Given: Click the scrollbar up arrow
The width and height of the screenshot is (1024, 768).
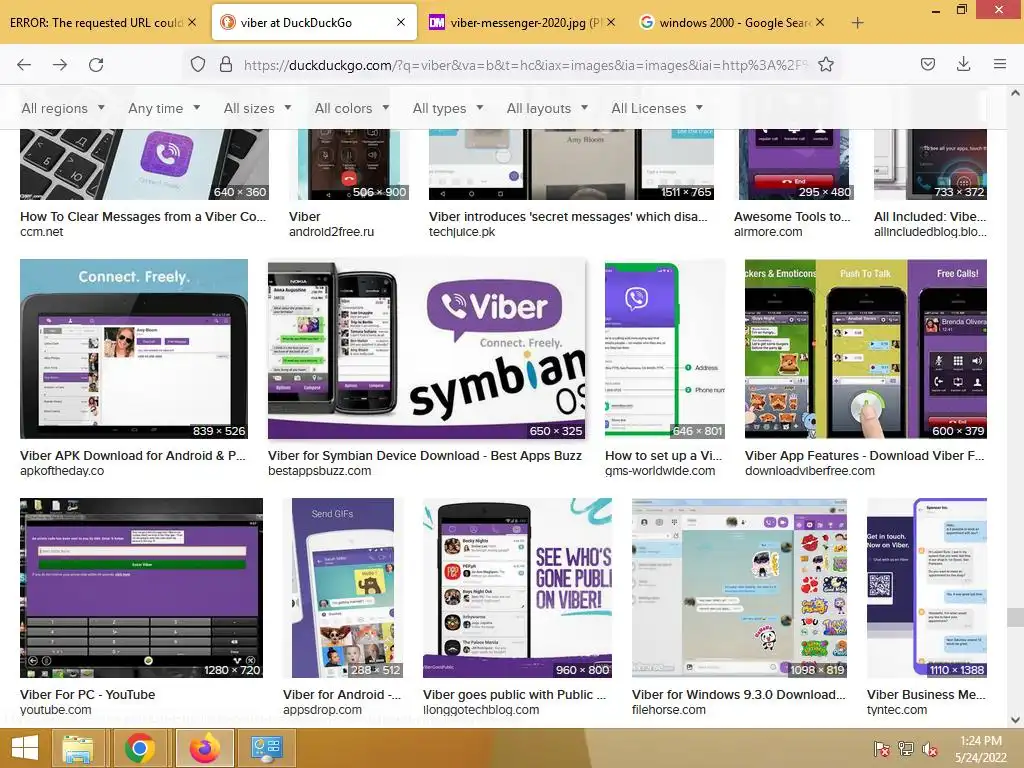Looking at the screenshot, I should click(1015, 93).
